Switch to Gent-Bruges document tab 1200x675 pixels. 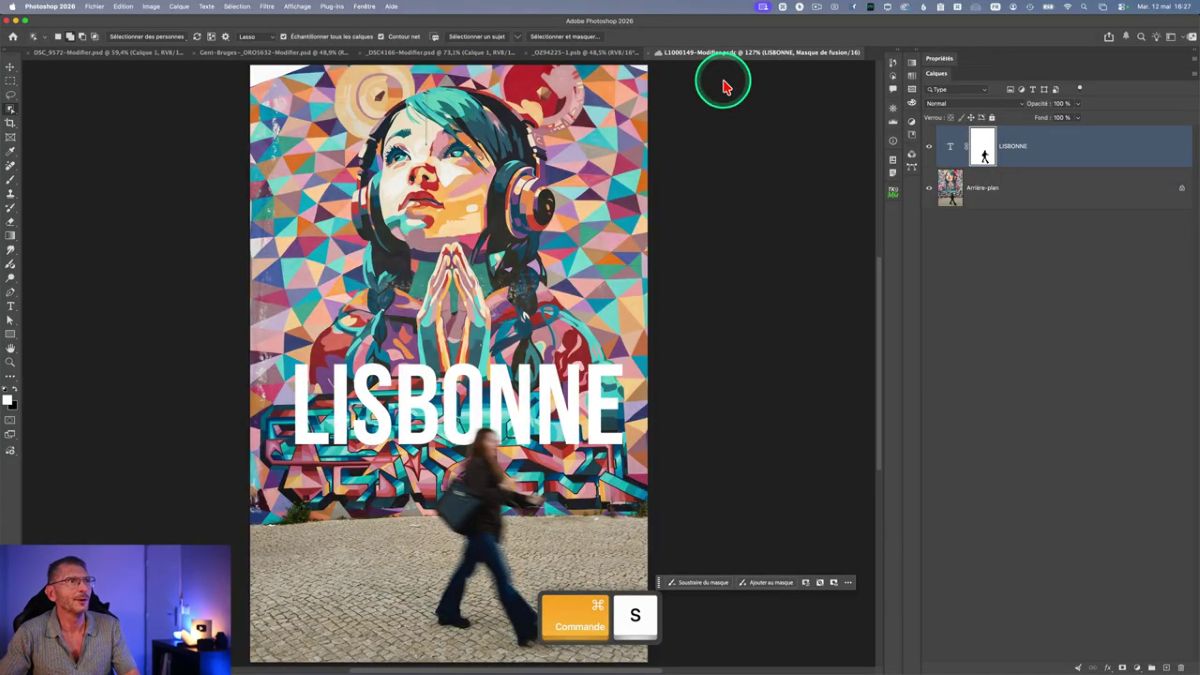coord(273,52)
